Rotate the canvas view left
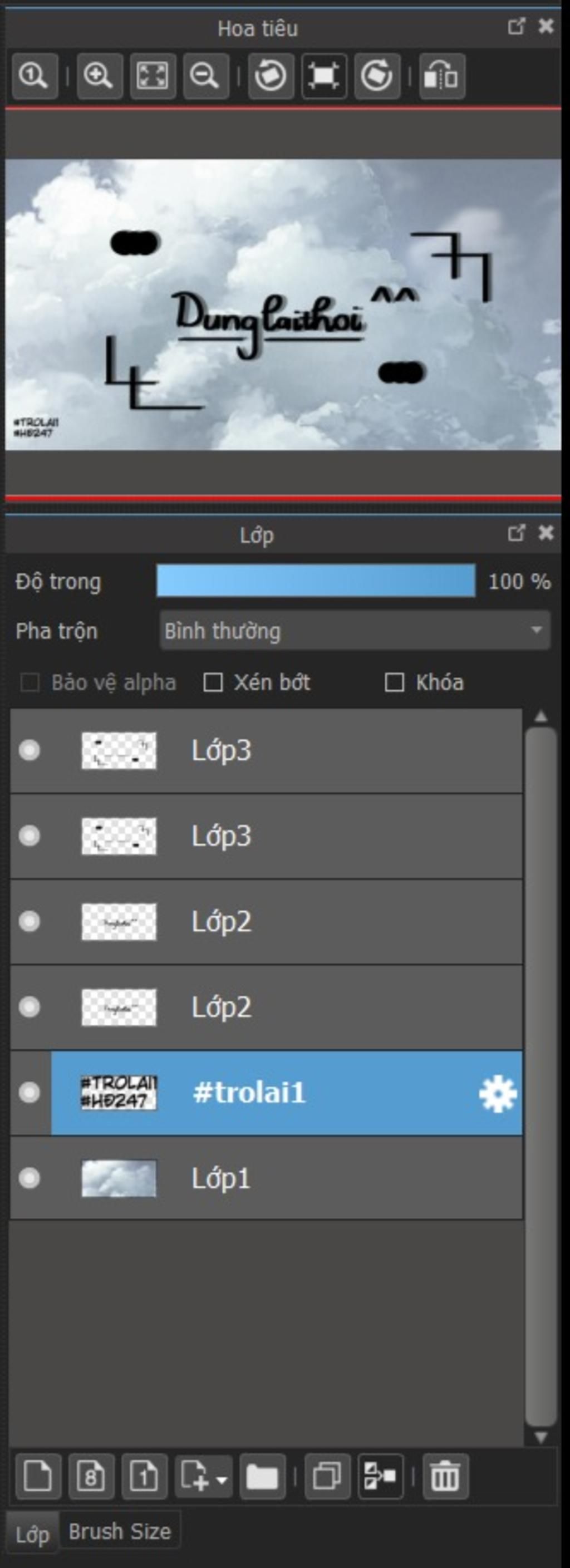The height and width of the screenshot is (1568, 570). (x=271, y=76)
